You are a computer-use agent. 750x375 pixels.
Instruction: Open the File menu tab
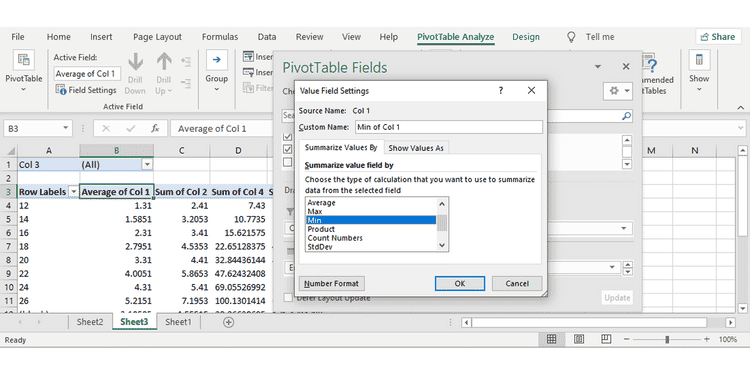[x=18, y=37]
